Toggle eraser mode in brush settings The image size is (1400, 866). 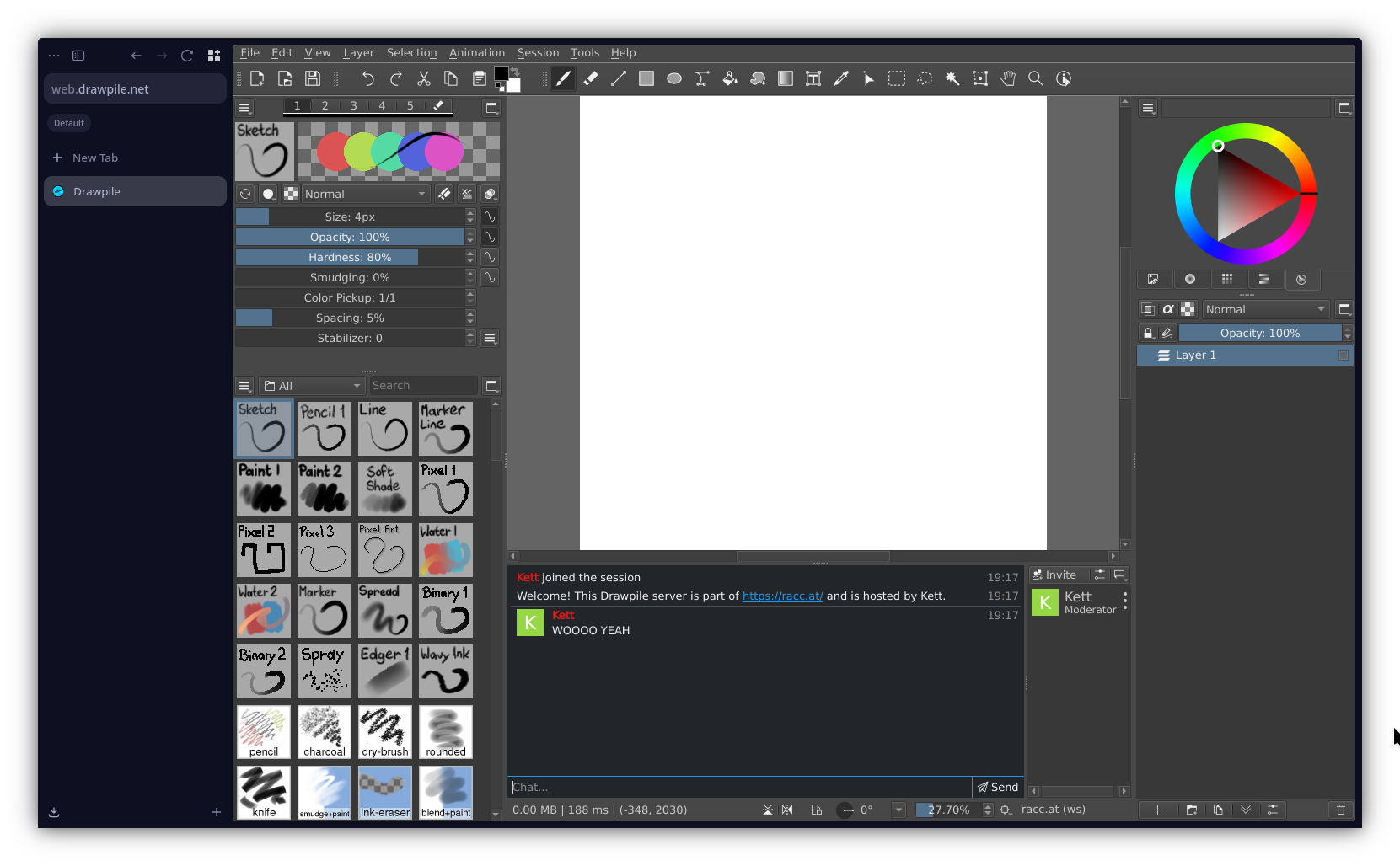444,194
